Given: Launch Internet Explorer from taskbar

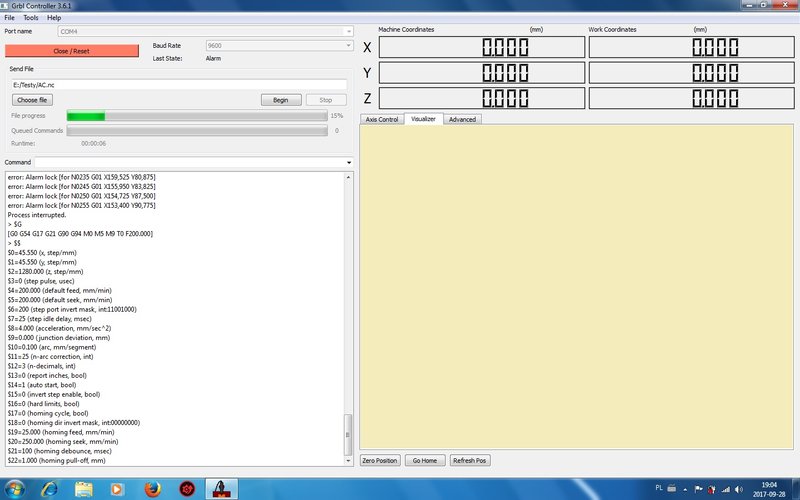Looking at the screenshot, I should coord(49,489).
